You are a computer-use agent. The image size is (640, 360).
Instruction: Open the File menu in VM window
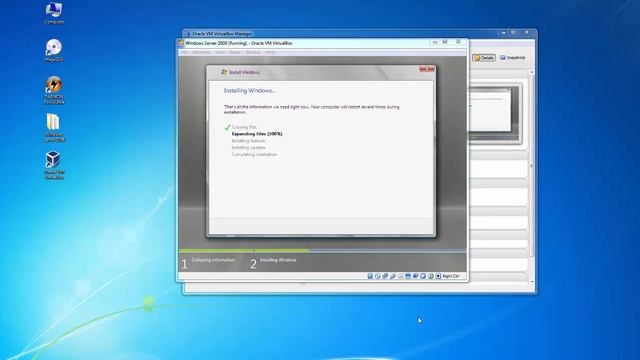[x=184, y=52]
